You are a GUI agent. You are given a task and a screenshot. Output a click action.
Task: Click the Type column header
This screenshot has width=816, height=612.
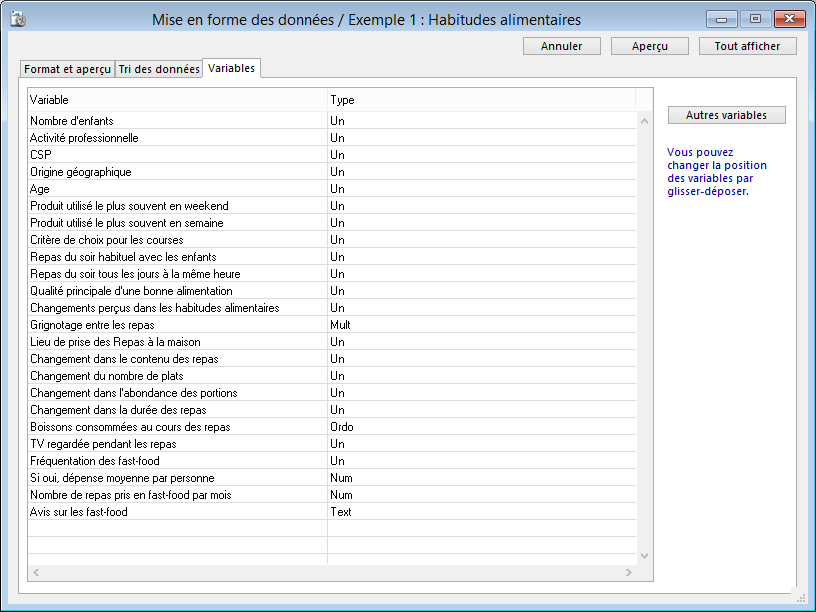pyautogui.click(x=481, y=100)
